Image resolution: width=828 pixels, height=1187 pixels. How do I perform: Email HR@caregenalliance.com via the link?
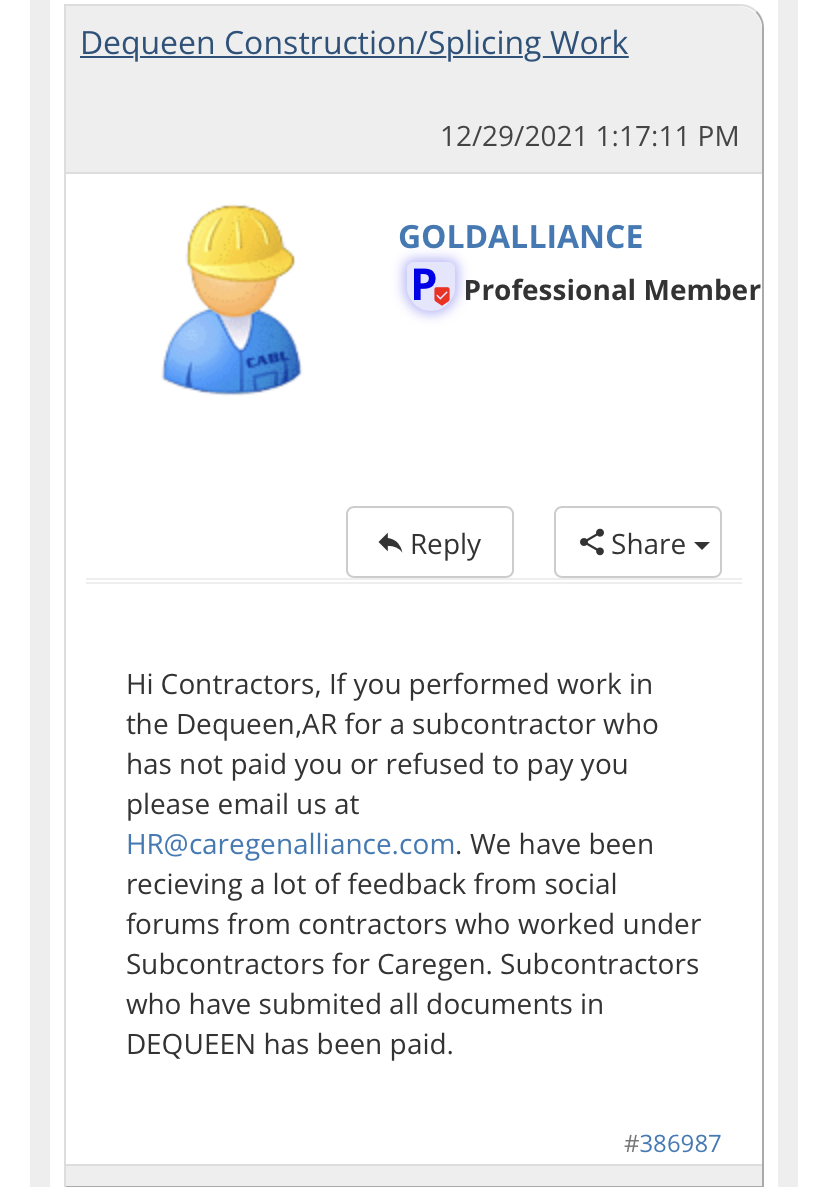click(x=291, y=844)
